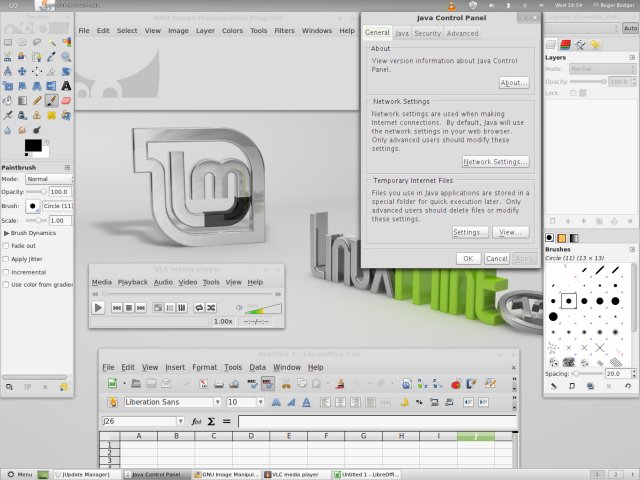Expand the Brush Dynamics section
Screen dimensions: 640x480
pos(6,232)
